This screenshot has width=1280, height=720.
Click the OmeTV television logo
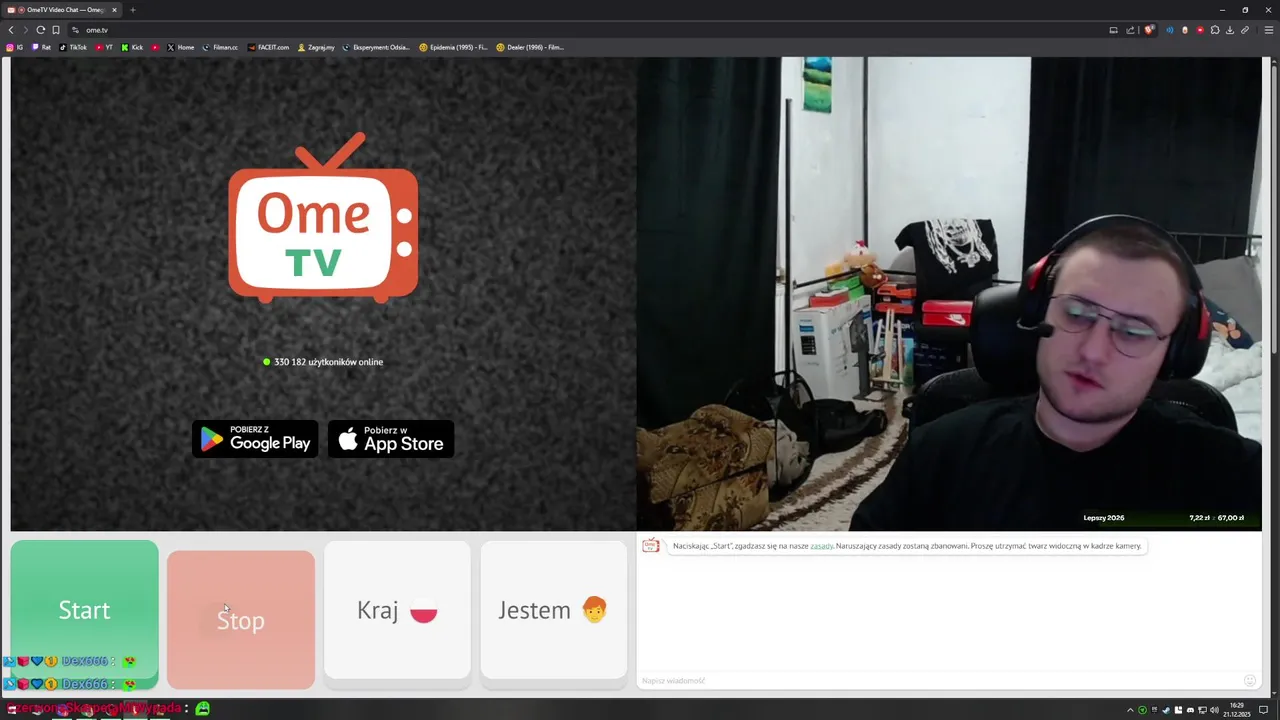click(323, 218)
